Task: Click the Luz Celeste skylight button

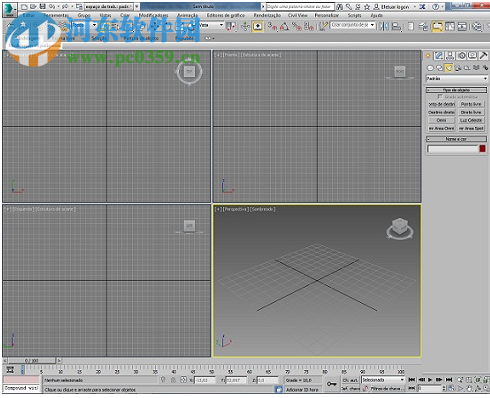Action: tap(471, 120)
